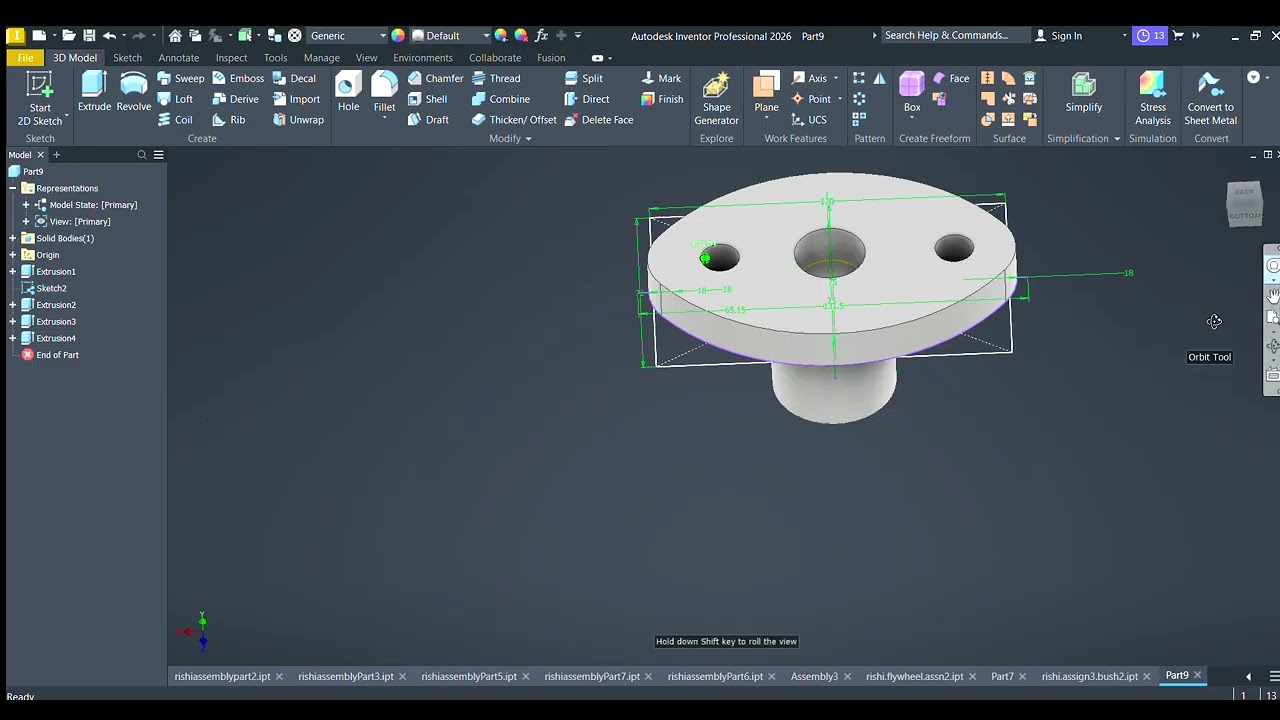
Task: Apply a Decal
Action: pos(293,78)
